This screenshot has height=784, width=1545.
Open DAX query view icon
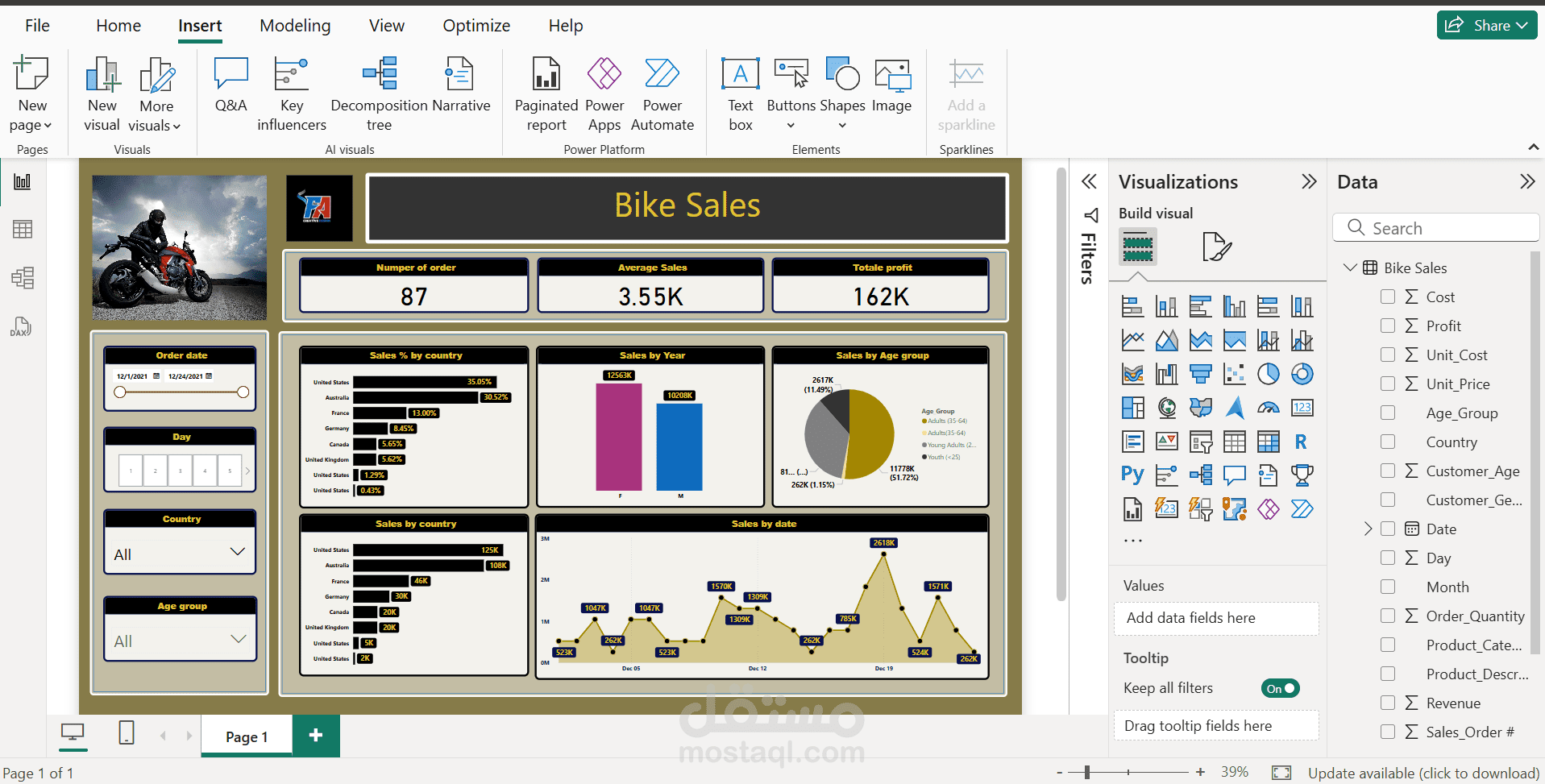tap(20, 326)
